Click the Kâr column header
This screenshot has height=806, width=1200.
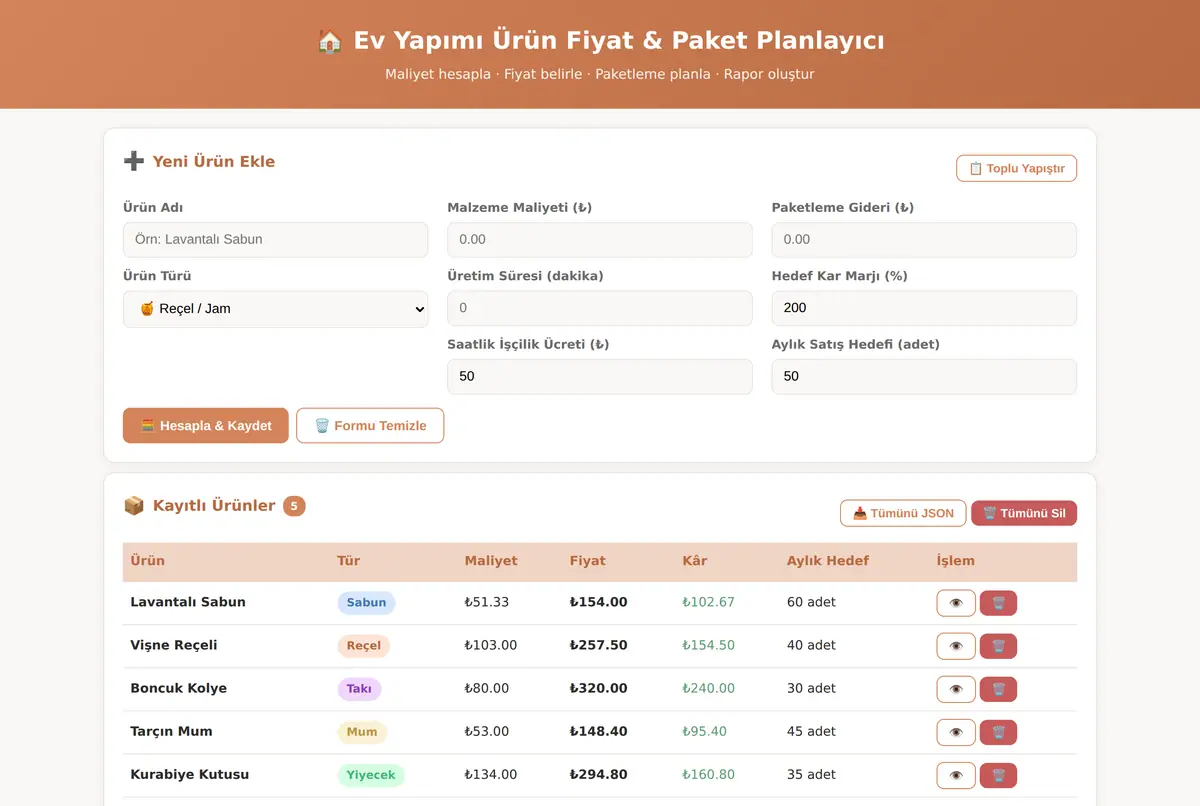point(695,561)
